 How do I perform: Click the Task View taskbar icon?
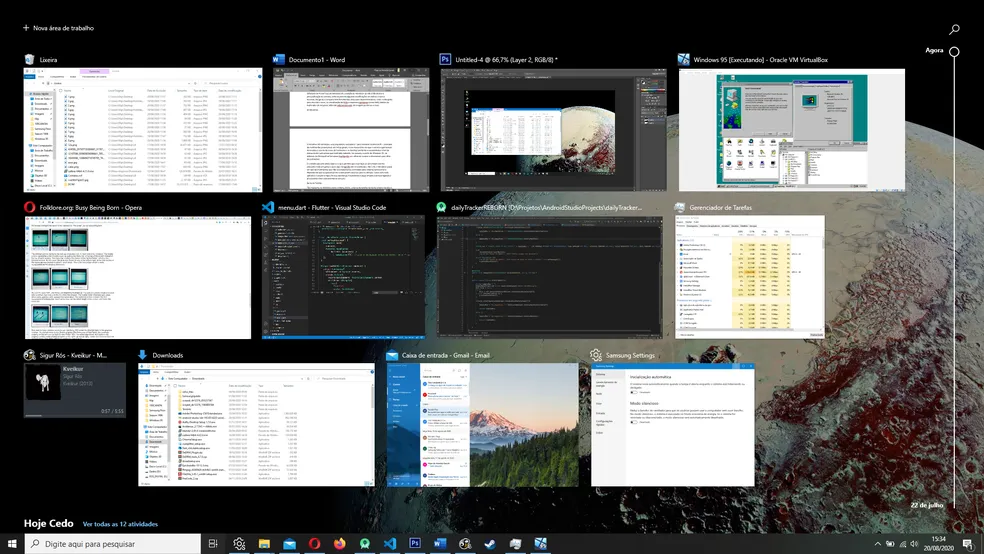(213, 543)
